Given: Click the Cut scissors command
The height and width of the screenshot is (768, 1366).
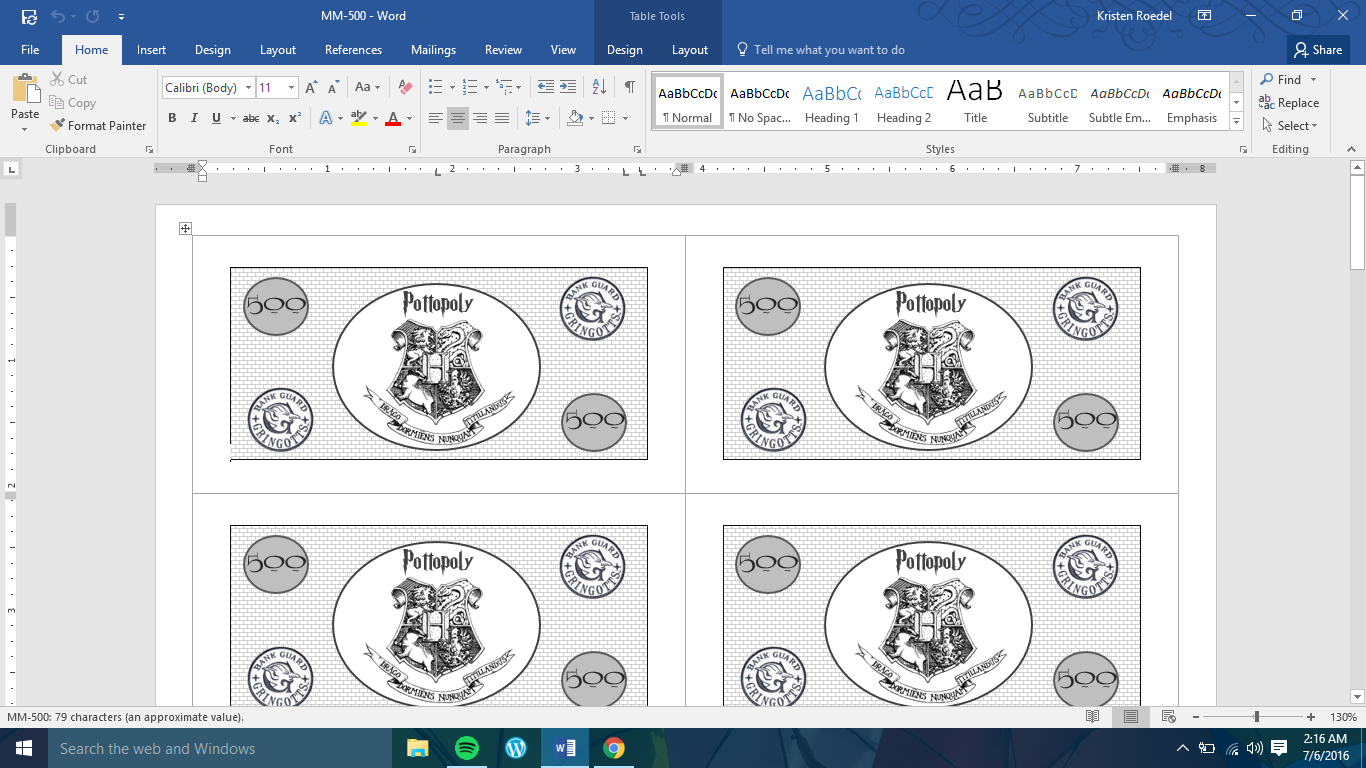Looking at the screenshot, I should [68, 80].
